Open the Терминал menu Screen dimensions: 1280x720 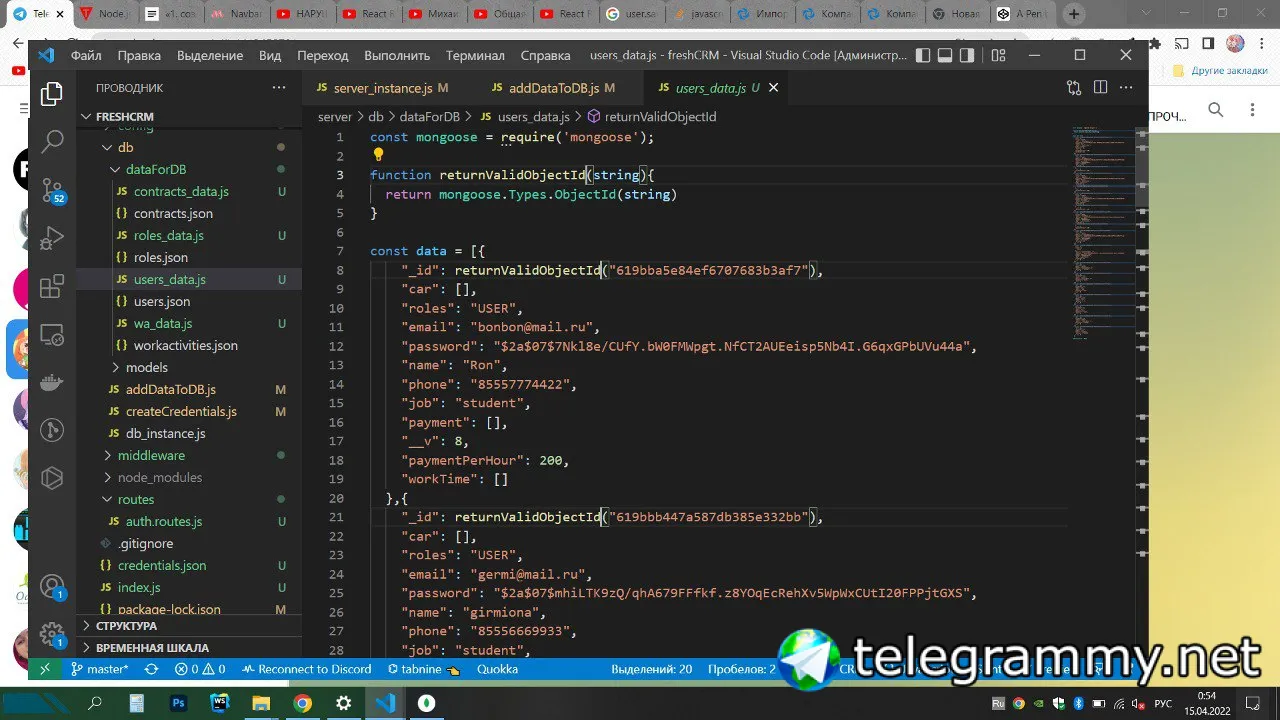tap(475, 56)
